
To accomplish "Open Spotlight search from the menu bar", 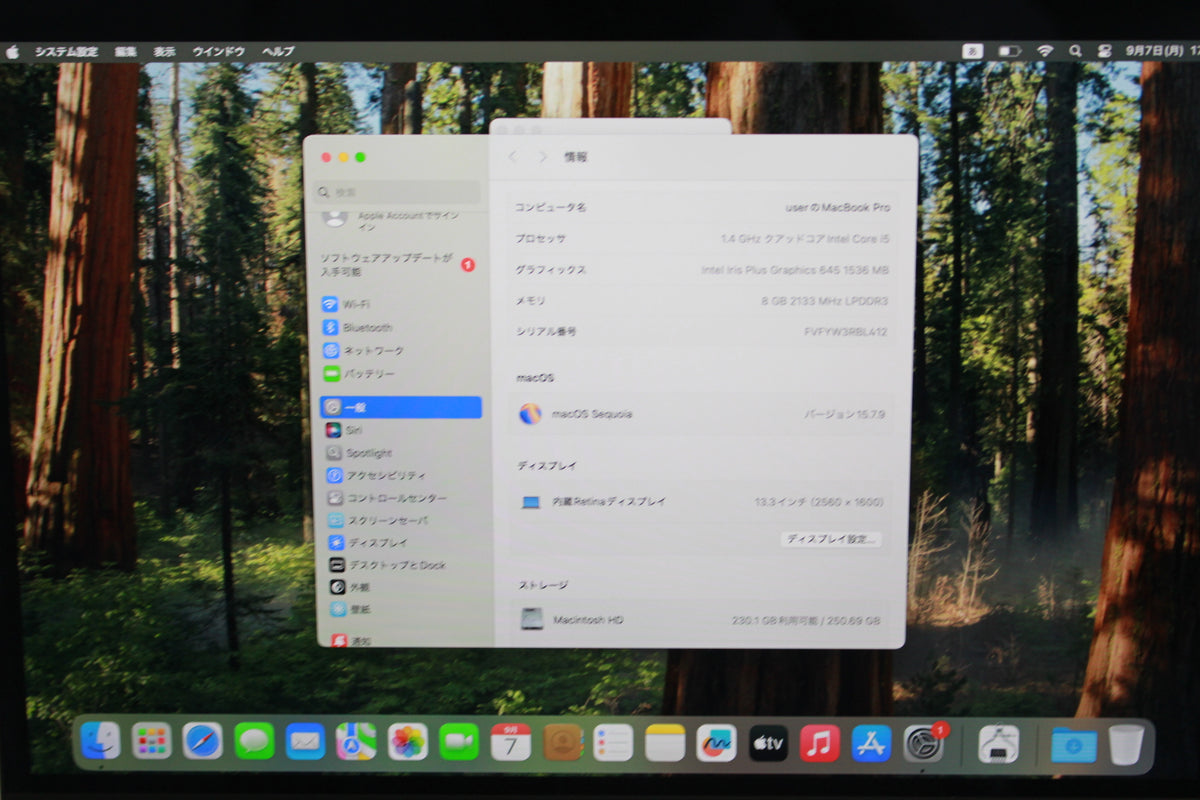I will 1075,50.
